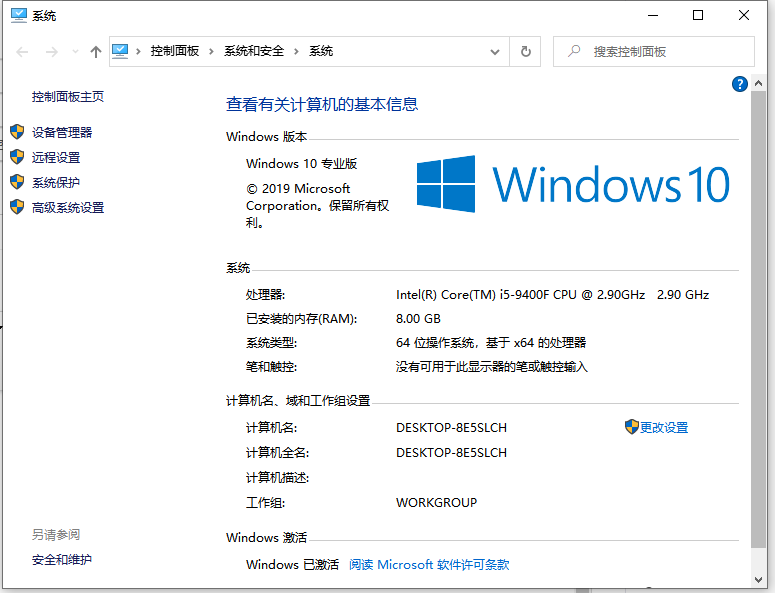
Task: Click the computer icon in the address bar
Action: pyautogui.click(x=121, y=51)
